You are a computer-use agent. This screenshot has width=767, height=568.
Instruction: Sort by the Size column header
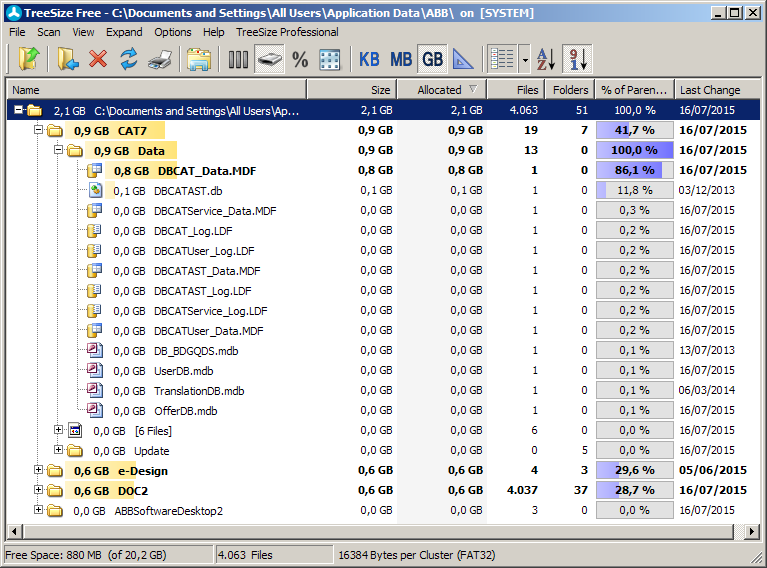(352, 90)
